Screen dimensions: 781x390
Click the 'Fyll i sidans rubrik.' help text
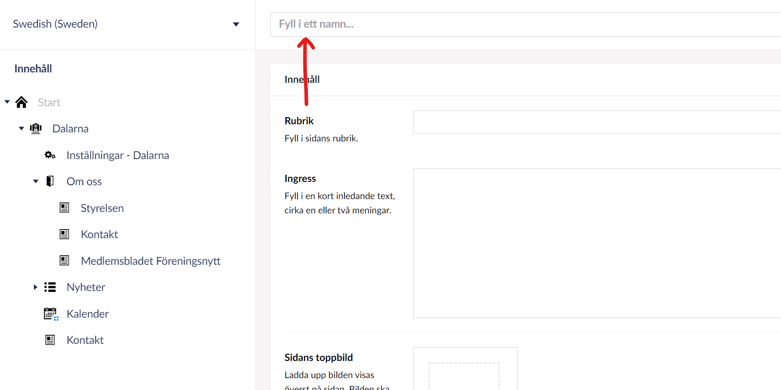[321, 138]
